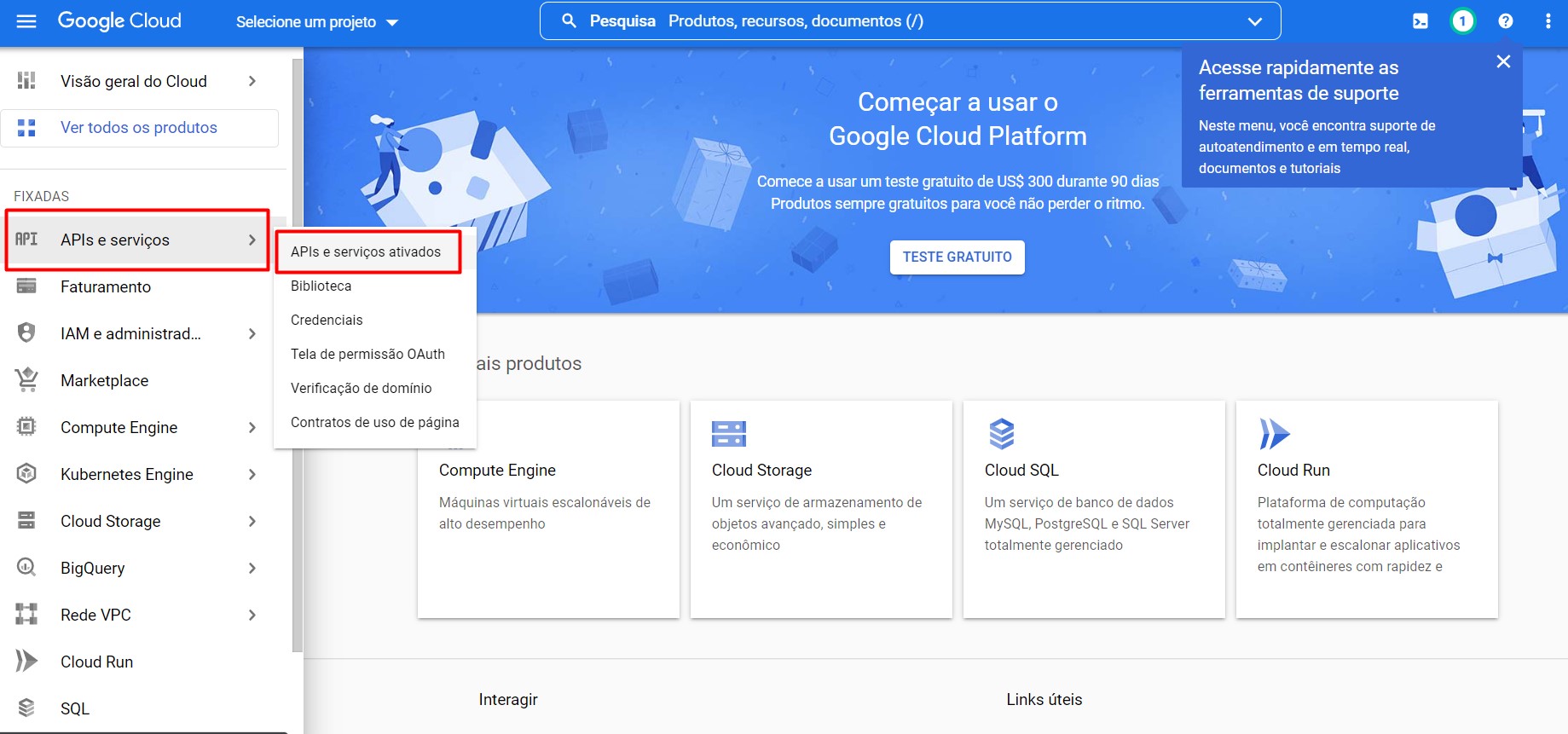Expand IAM e administrador submenu arrow
The height and width of the screenshot is (734, 1568).
click(x=252, y=333)
